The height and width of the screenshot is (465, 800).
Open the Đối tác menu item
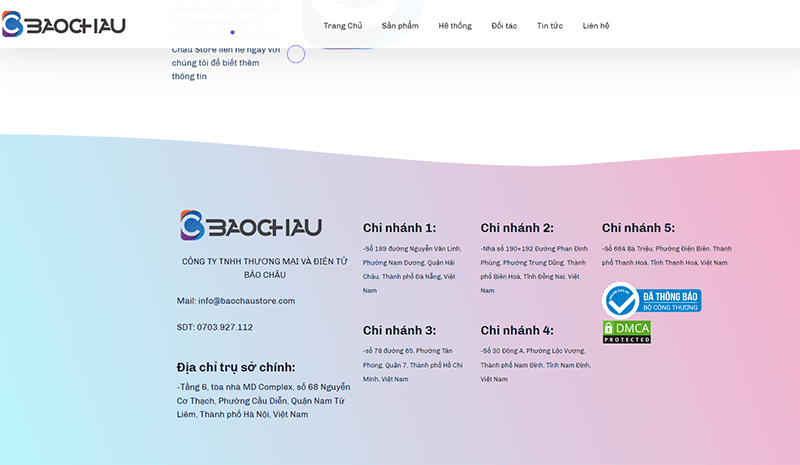(504, 26)
